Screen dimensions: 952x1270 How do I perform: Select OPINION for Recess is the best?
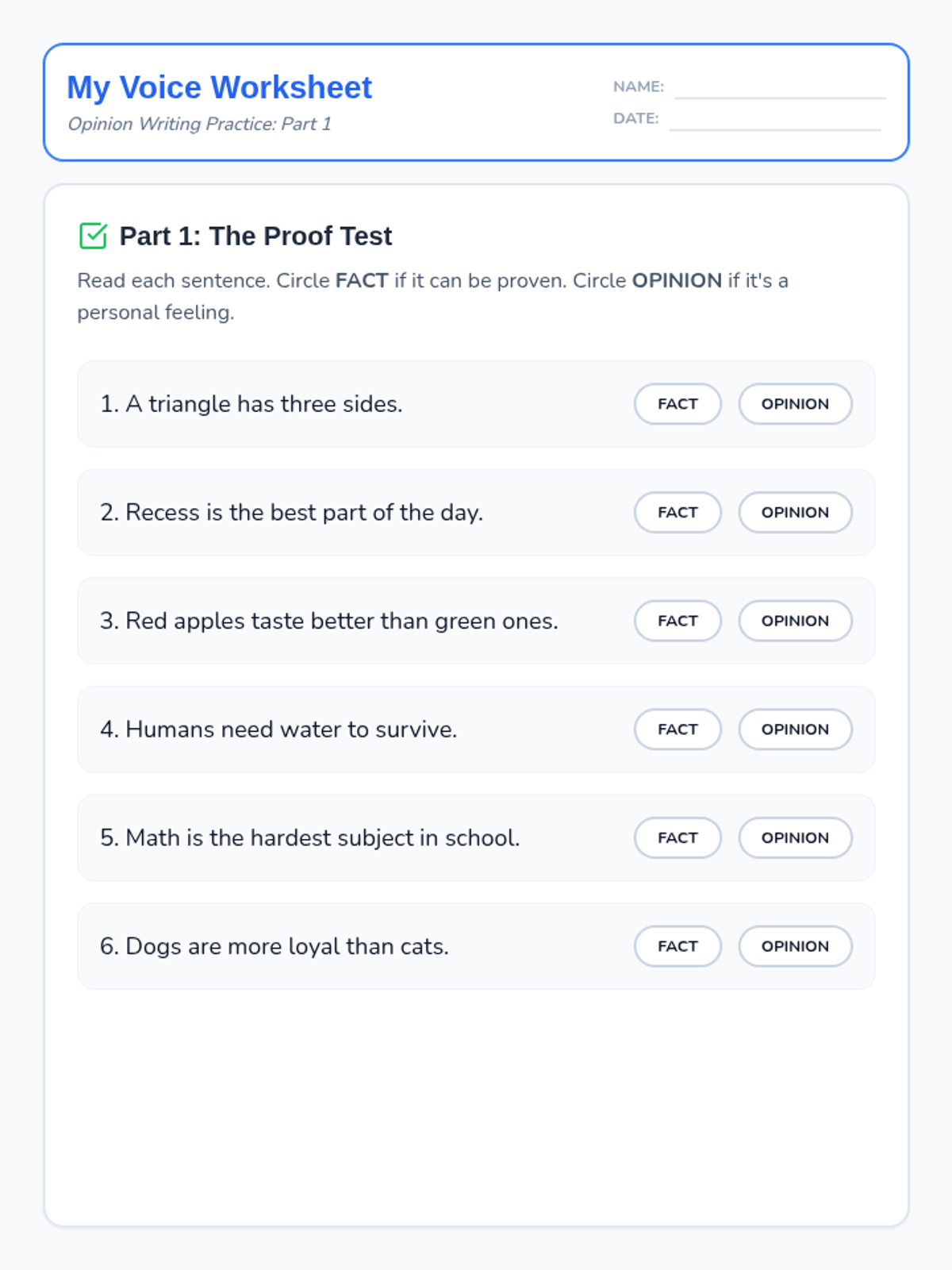795,513
